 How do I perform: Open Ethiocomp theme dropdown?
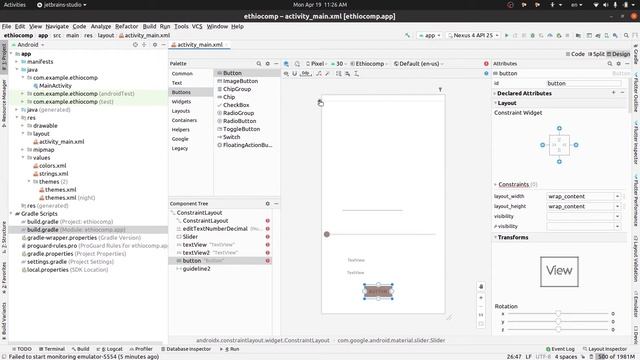coord(369,64)
